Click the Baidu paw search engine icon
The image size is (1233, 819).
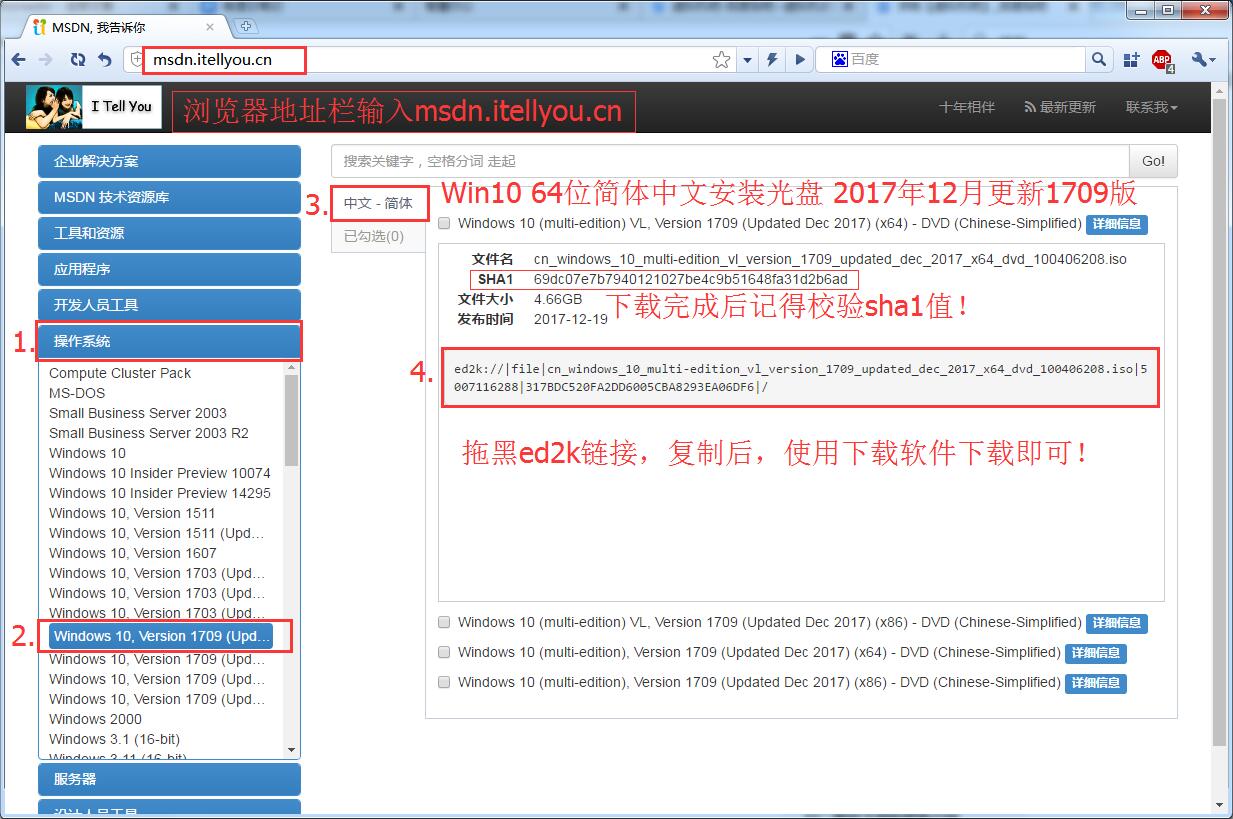(x=838, y=60)
